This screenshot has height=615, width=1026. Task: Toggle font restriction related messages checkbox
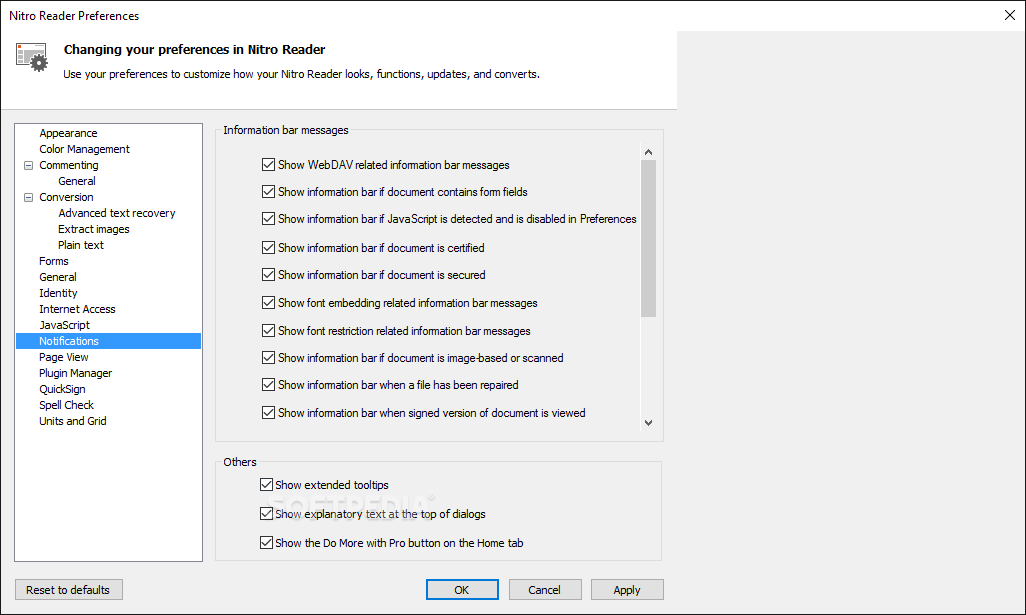268,331
